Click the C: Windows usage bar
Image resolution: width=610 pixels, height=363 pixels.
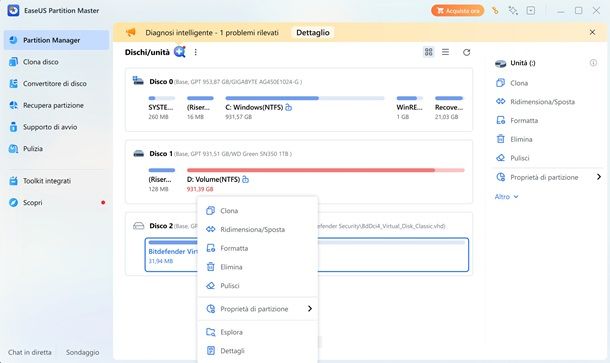305,98
